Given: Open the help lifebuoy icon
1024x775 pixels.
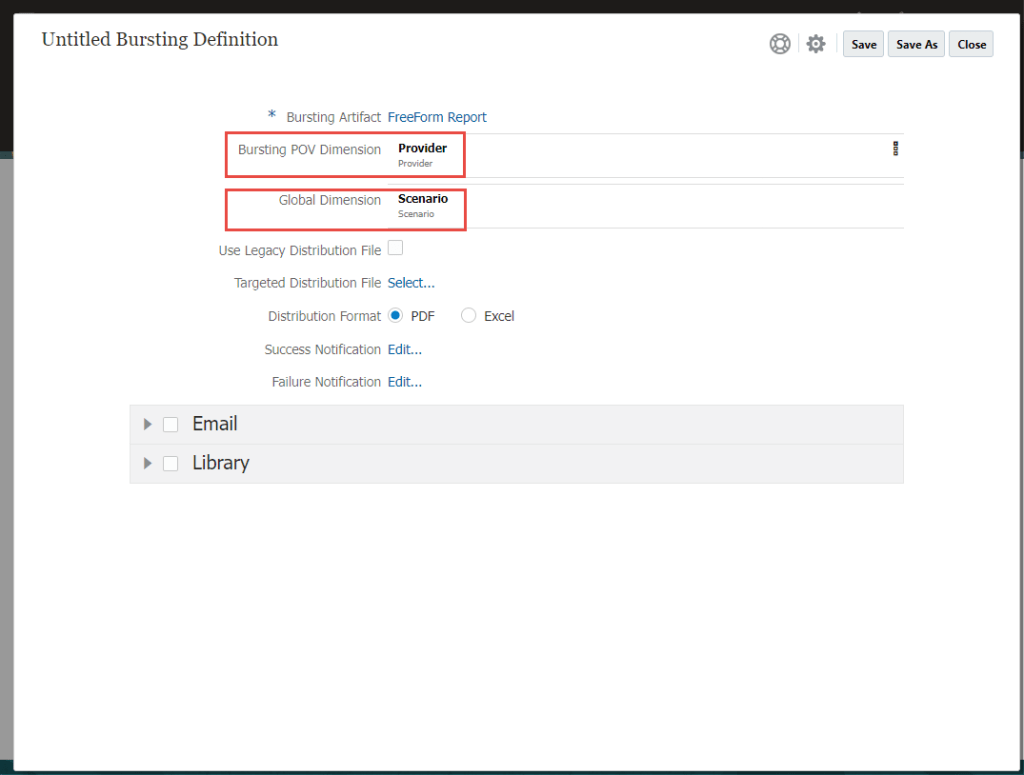Looking at the screenshot, I should (779, 44).
